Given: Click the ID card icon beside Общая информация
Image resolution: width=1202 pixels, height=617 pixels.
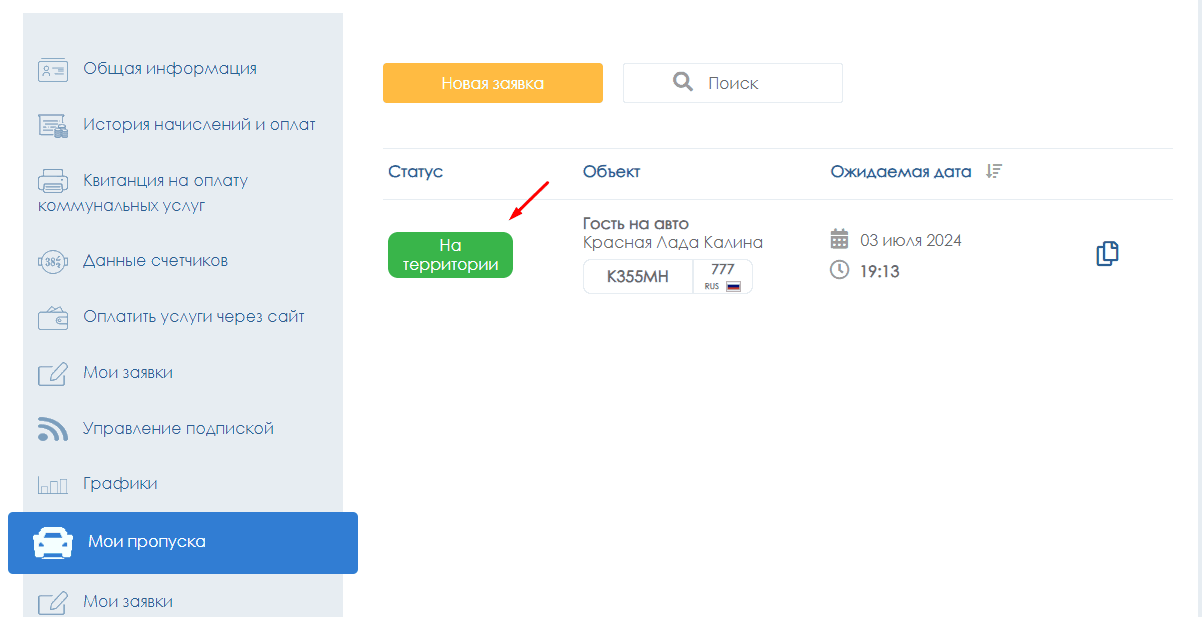Looking at the screenshot, I should coord(52,70).
